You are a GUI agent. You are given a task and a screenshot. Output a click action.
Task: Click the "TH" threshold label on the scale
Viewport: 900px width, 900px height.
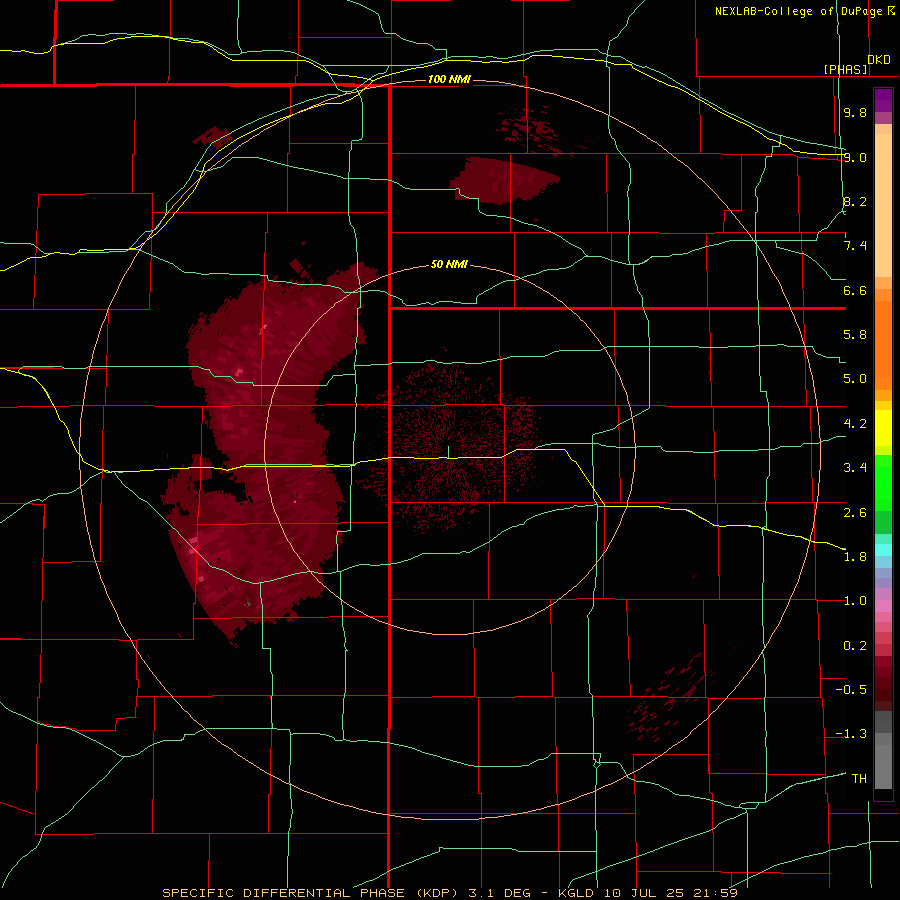859,779
